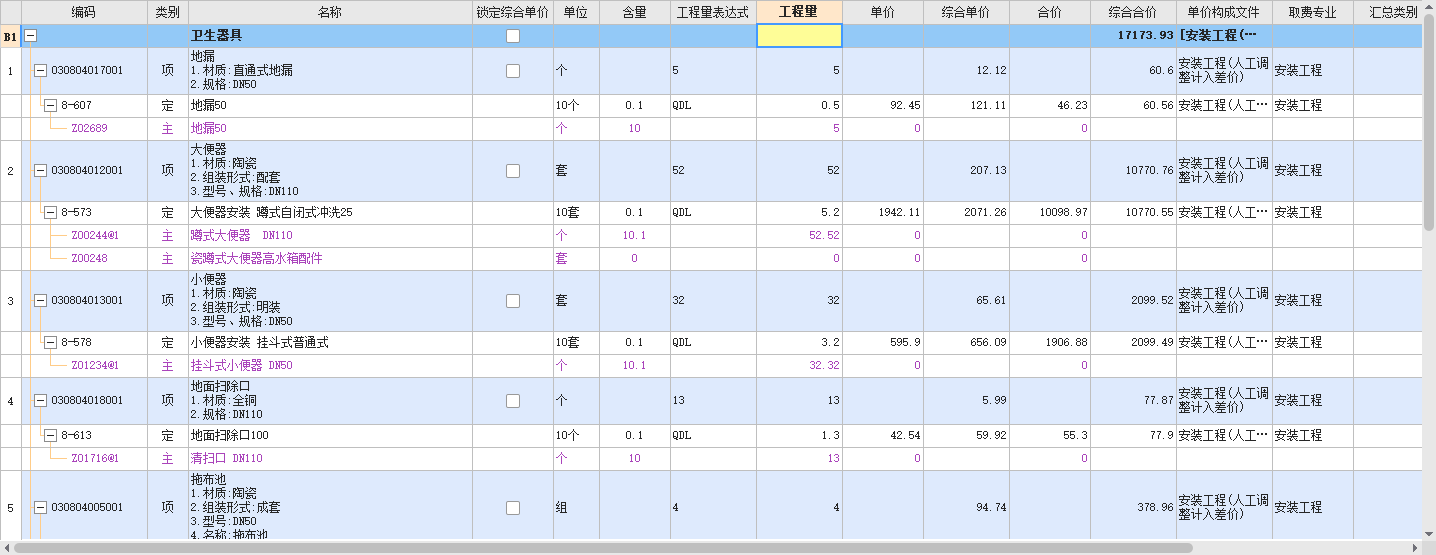Collapse item 030804013001 row
Screen dimensions: 1436x555
click(x=40, y=300)
